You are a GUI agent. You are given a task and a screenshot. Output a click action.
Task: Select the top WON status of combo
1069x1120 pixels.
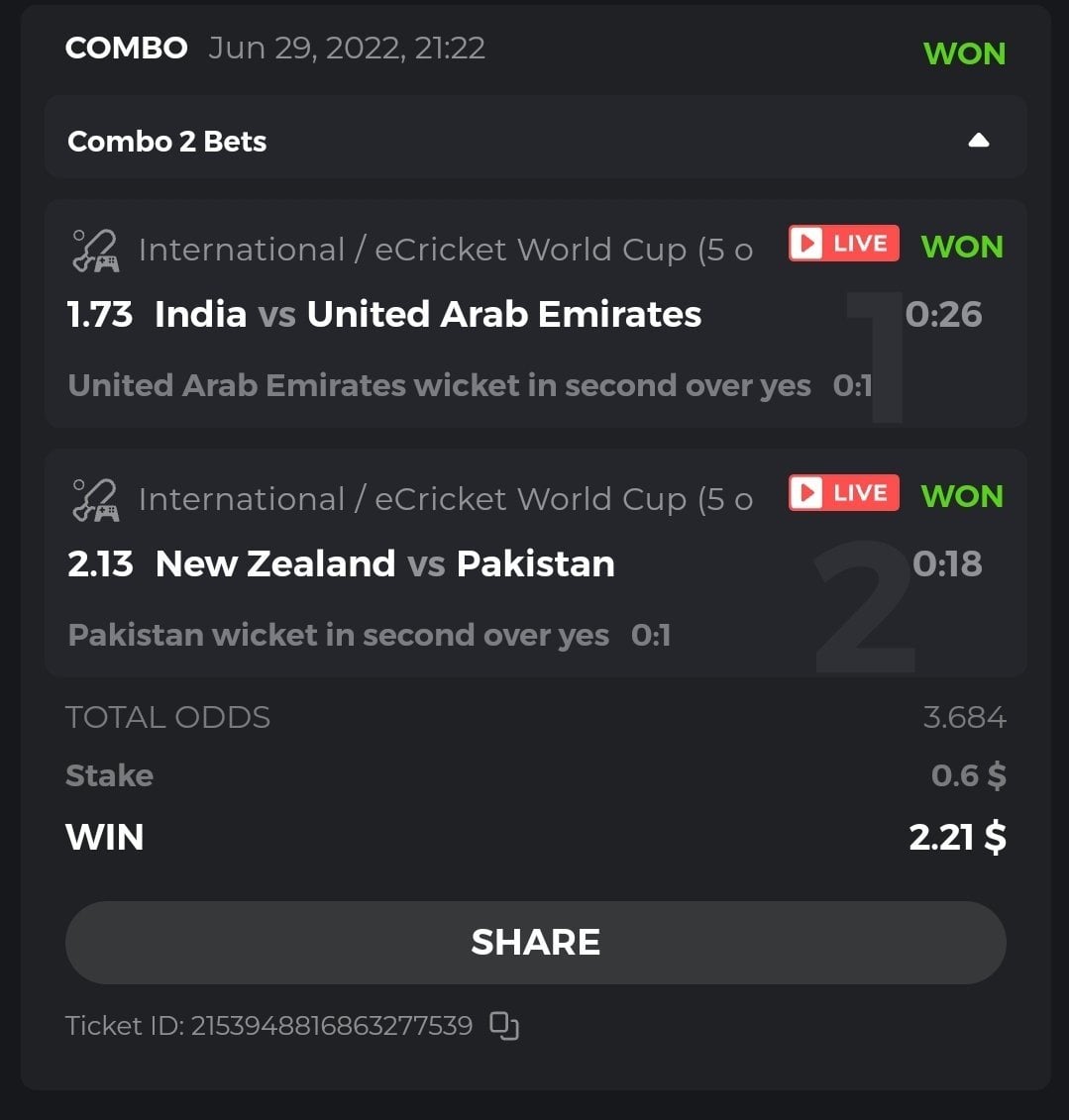[964, 53]
